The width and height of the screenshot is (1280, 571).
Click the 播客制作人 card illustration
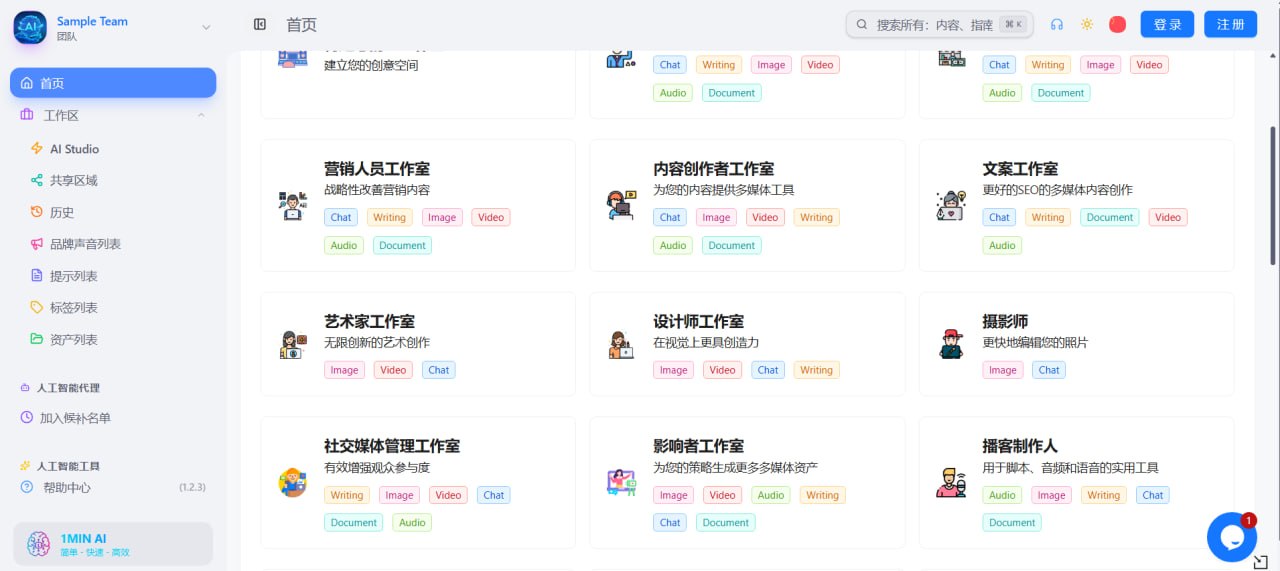[951, 483]
